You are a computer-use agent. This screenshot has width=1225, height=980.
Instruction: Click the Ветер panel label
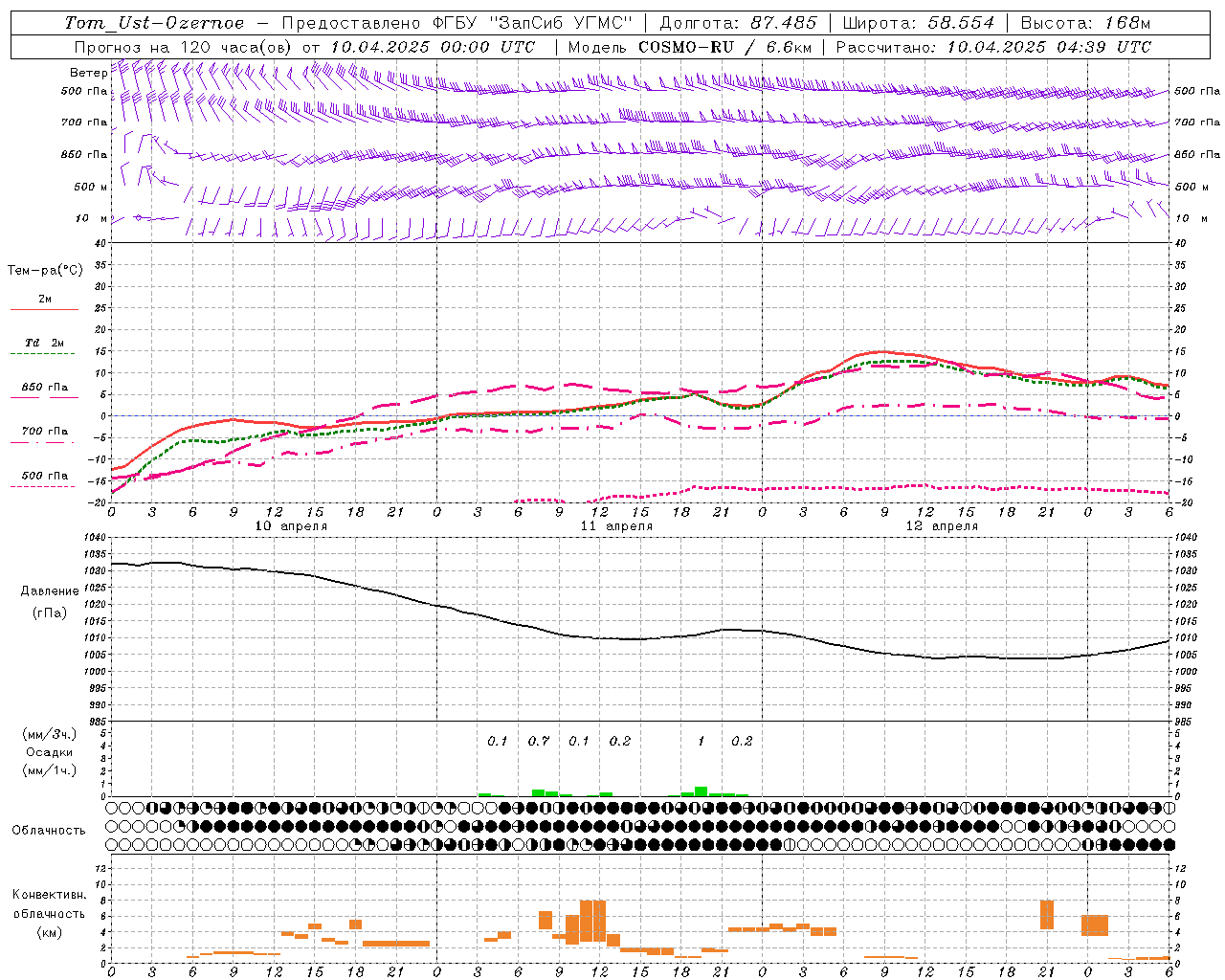coord(88,73)
